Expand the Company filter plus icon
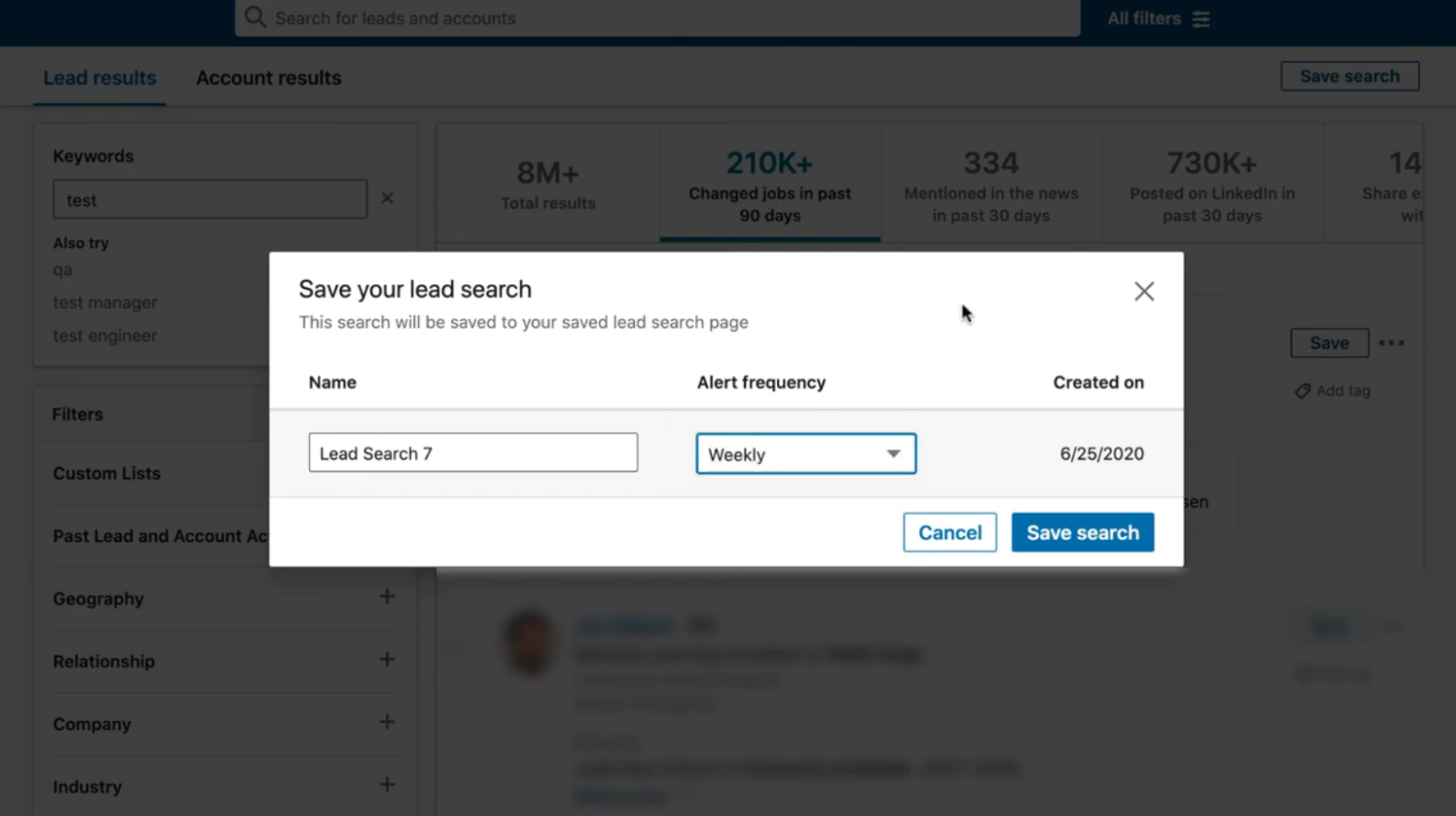The image size is (1456, 816). click(x=387, y=723)
